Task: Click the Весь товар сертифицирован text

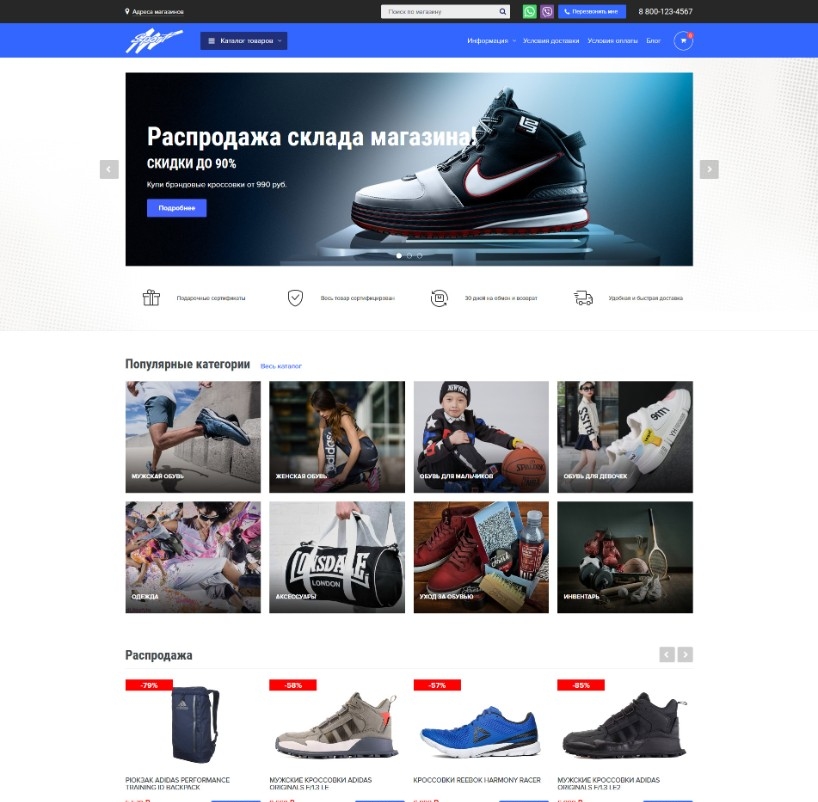Action: [357, 298]
